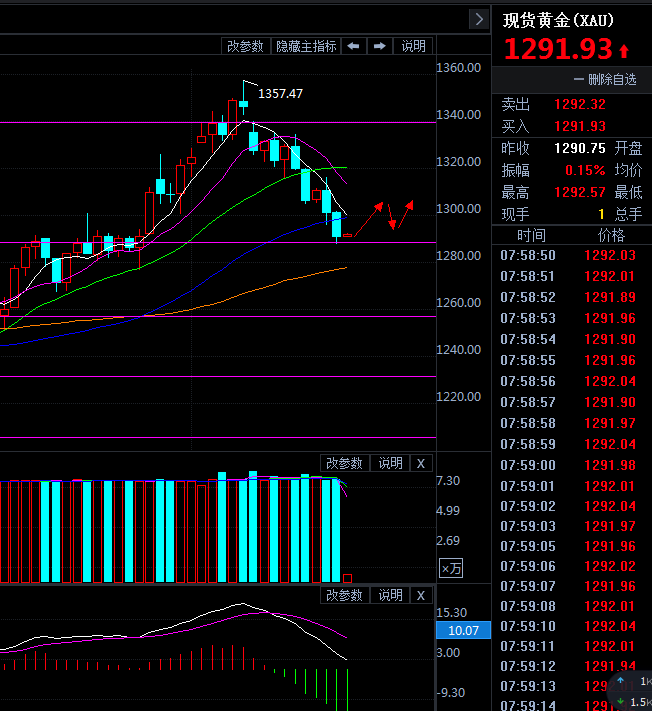Open 改参数 for the volume indicator
The height and width of the screenshot is (711, 652).
[344, 463]
